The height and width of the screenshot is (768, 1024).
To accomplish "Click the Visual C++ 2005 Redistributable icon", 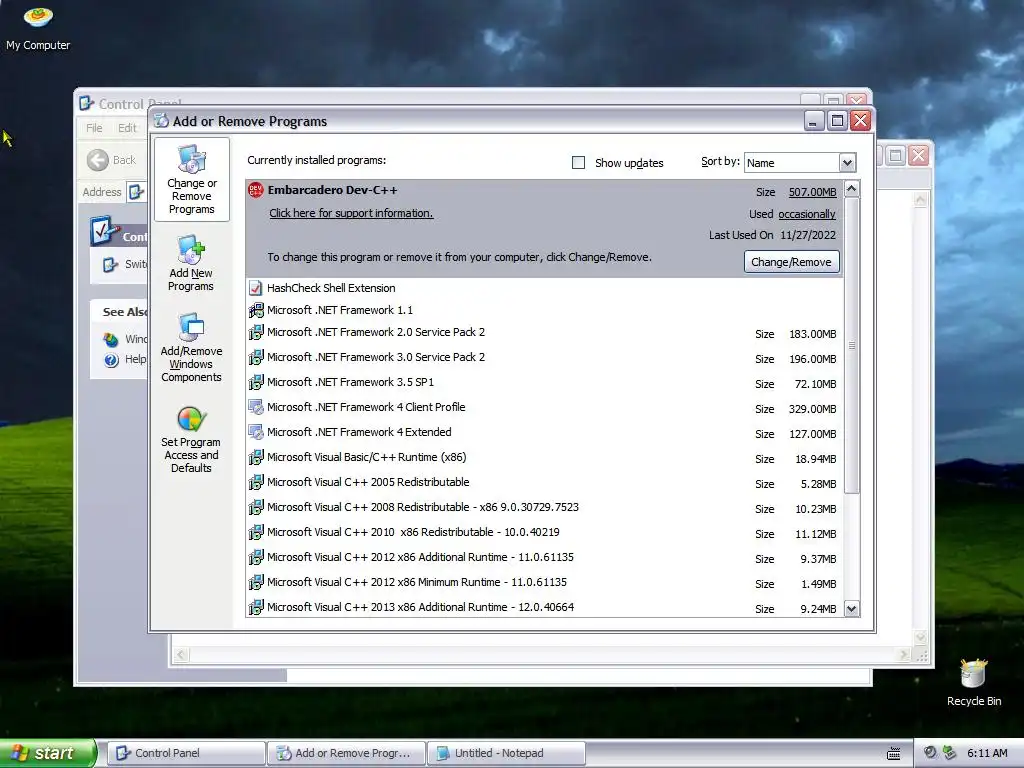I will coord(255,482).
